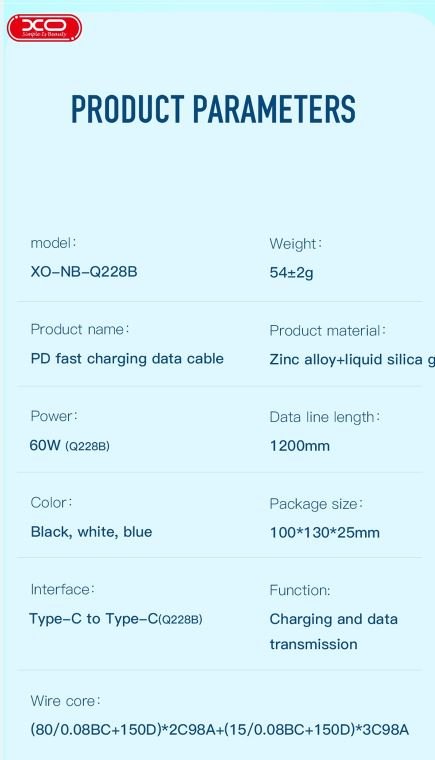Click the wire core specification string

[x=220, y=729]
